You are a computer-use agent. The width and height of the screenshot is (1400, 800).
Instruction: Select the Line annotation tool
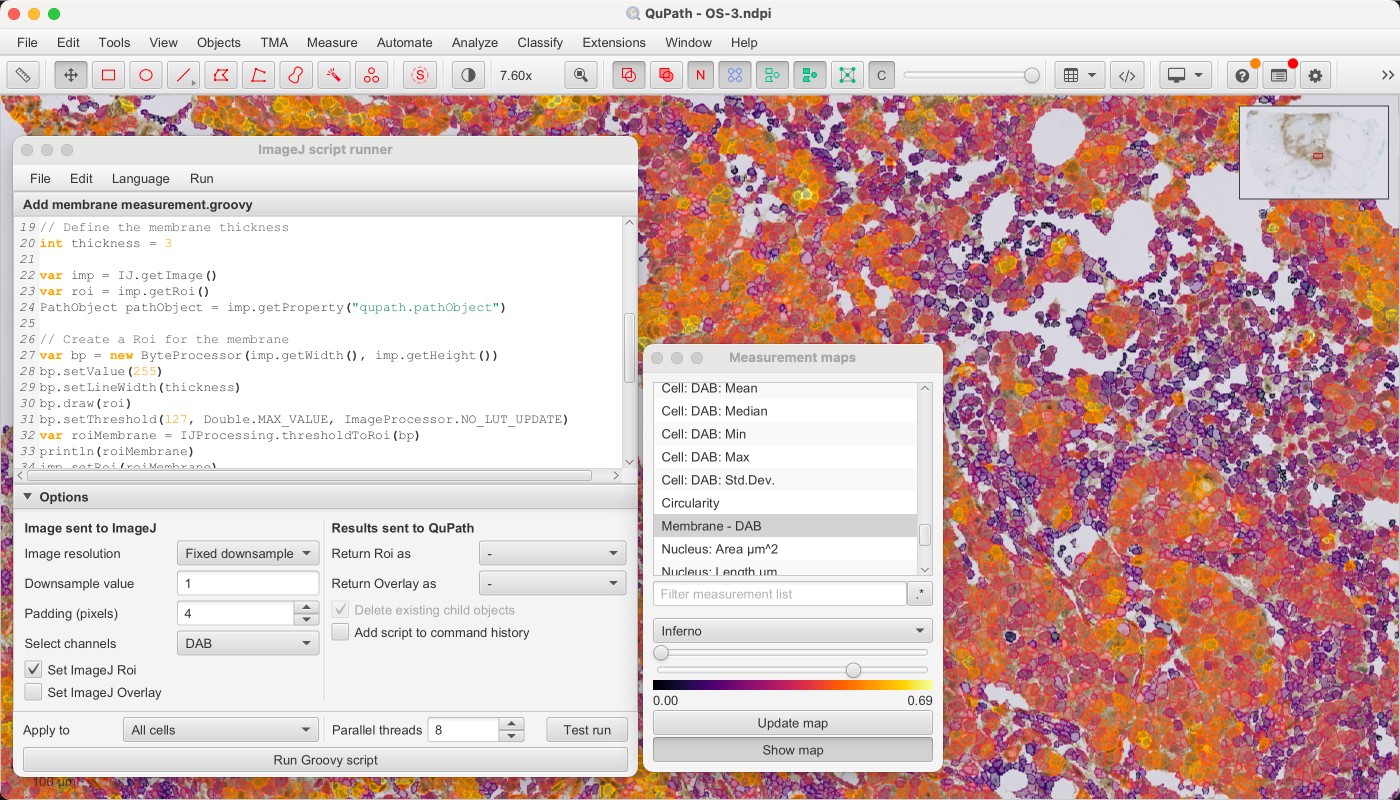(183, 75)
